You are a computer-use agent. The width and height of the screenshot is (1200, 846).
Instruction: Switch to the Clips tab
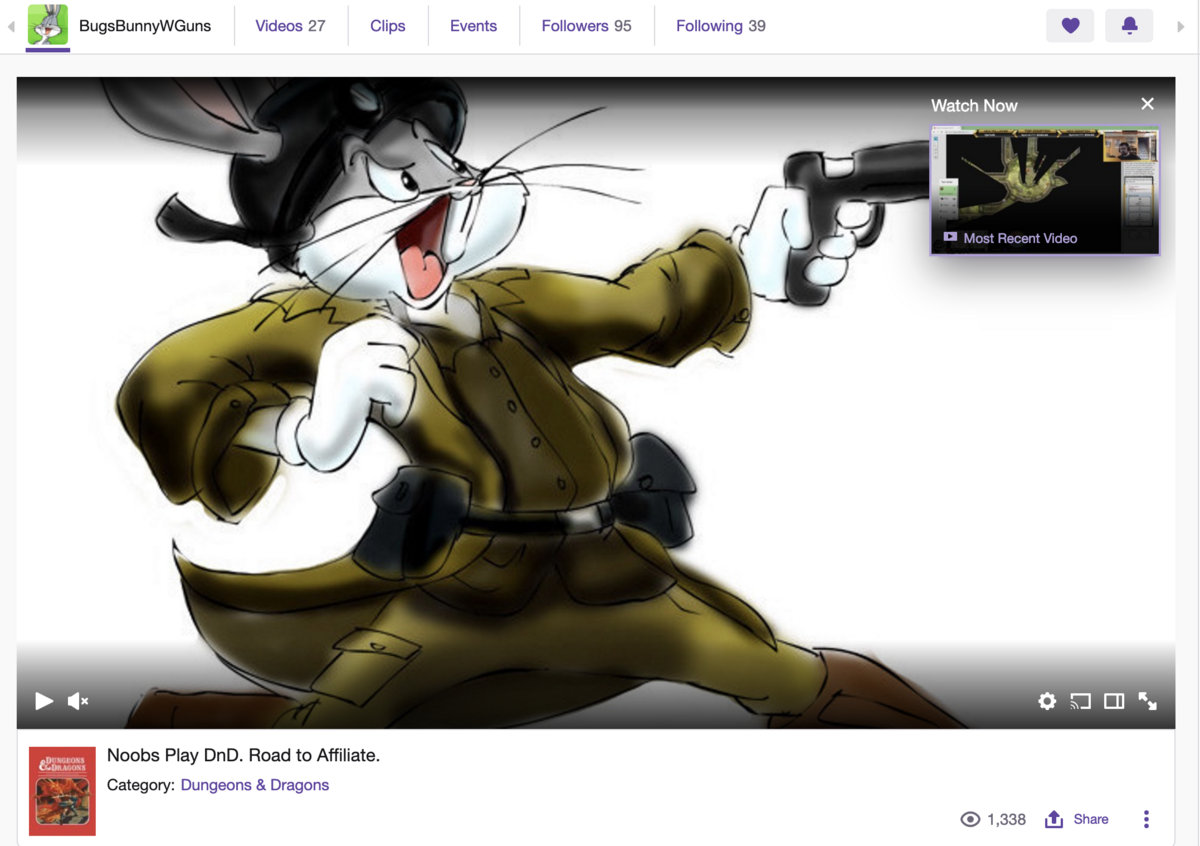tap(387, 26)
